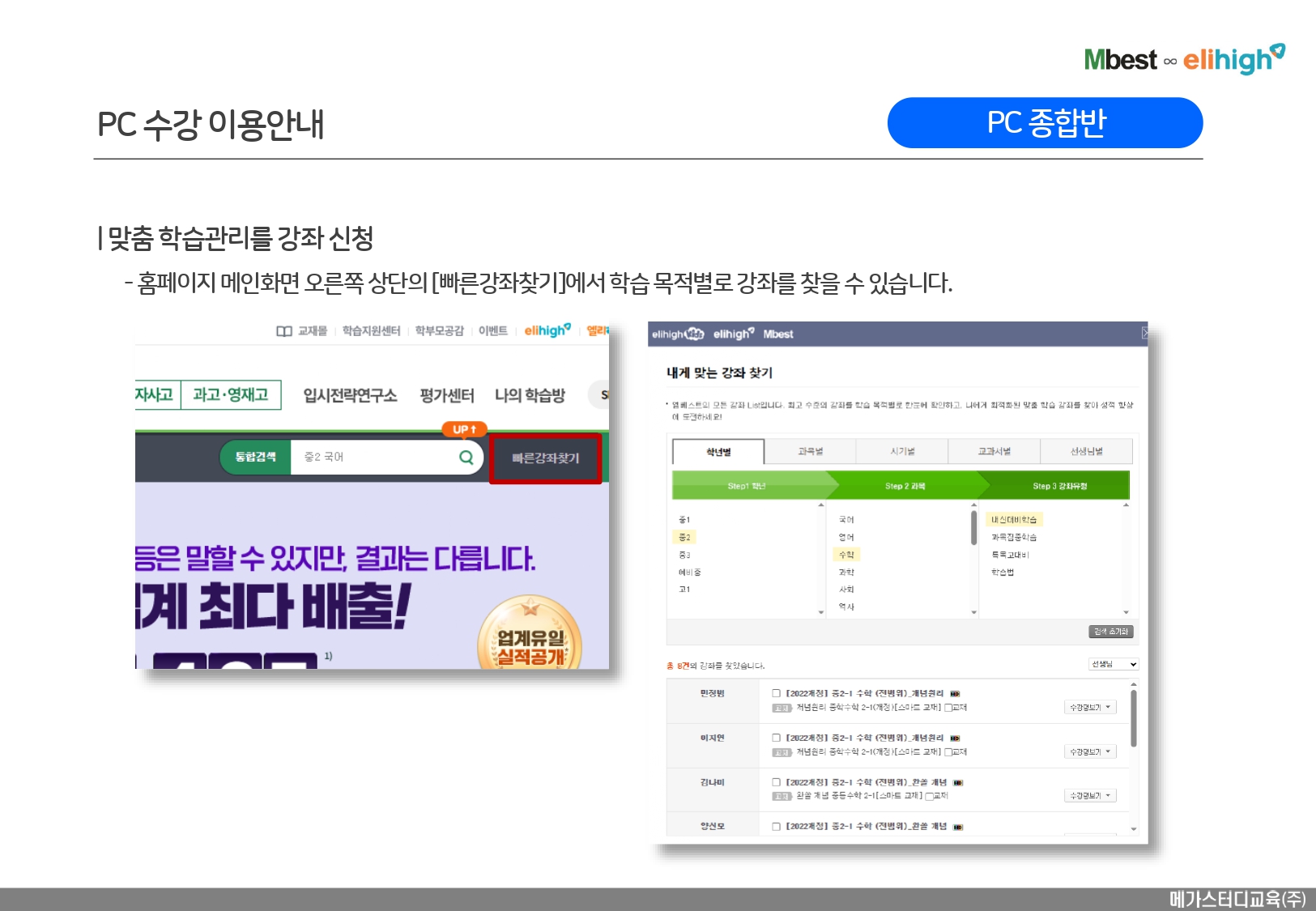Check the box for 이지연's 개념원리 course
Screen dimensions: 1316x911
click(x=776, y=739)
